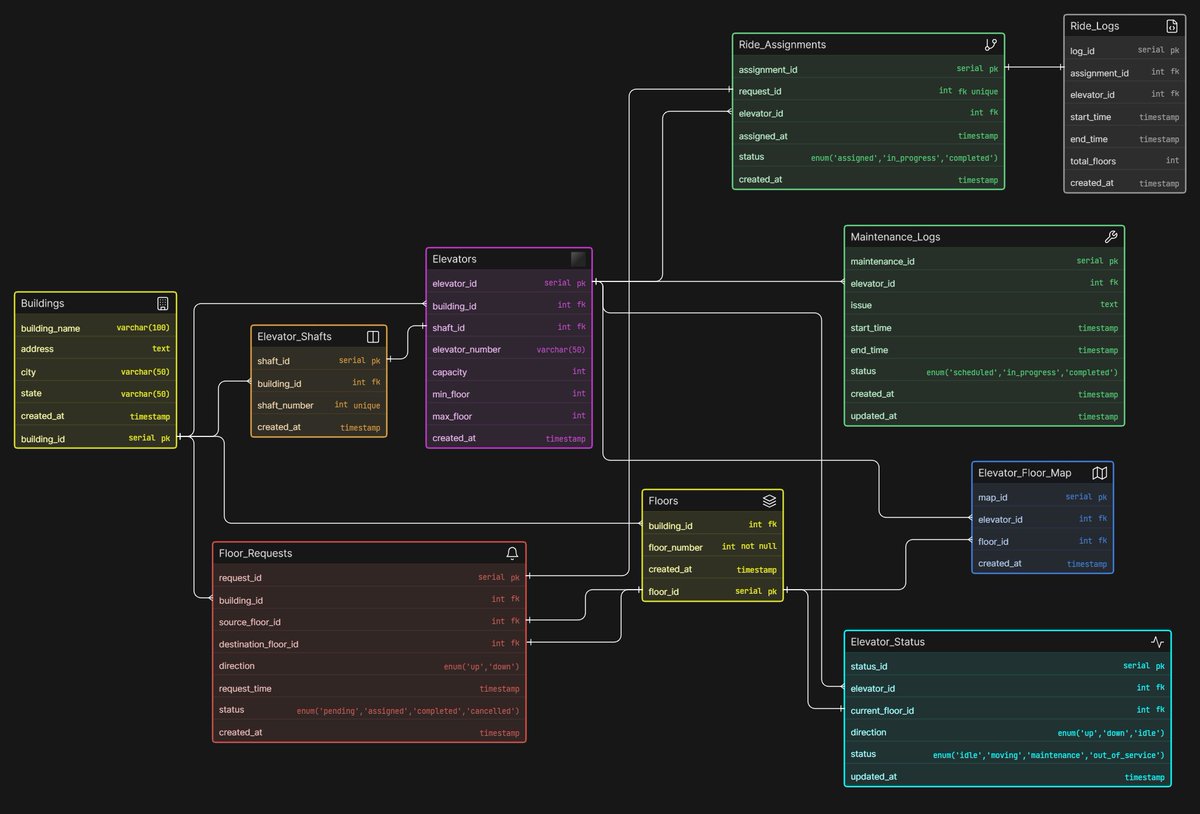Select the Maintenance_Logs table header
The height and width of the screenshot is (814, 1200).
pyautogui.click(x=984, y=237)
